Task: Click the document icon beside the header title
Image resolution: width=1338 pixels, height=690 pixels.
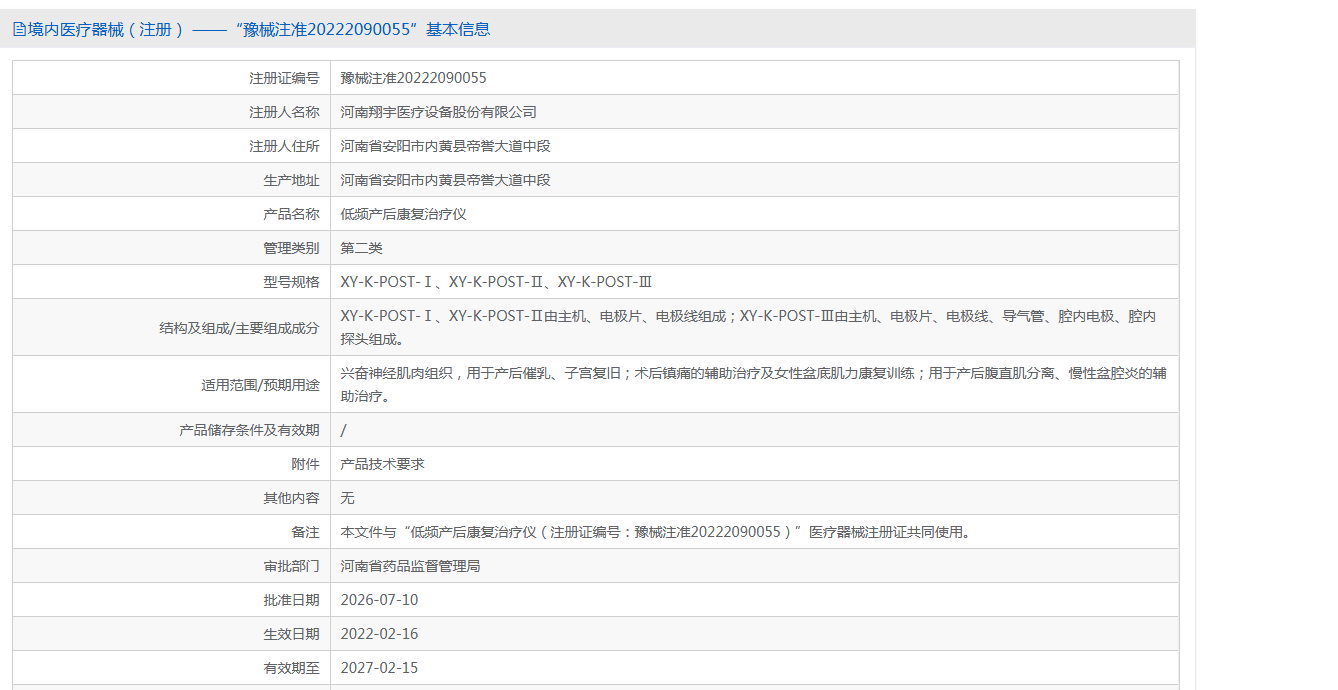Action: coord(19,29)
